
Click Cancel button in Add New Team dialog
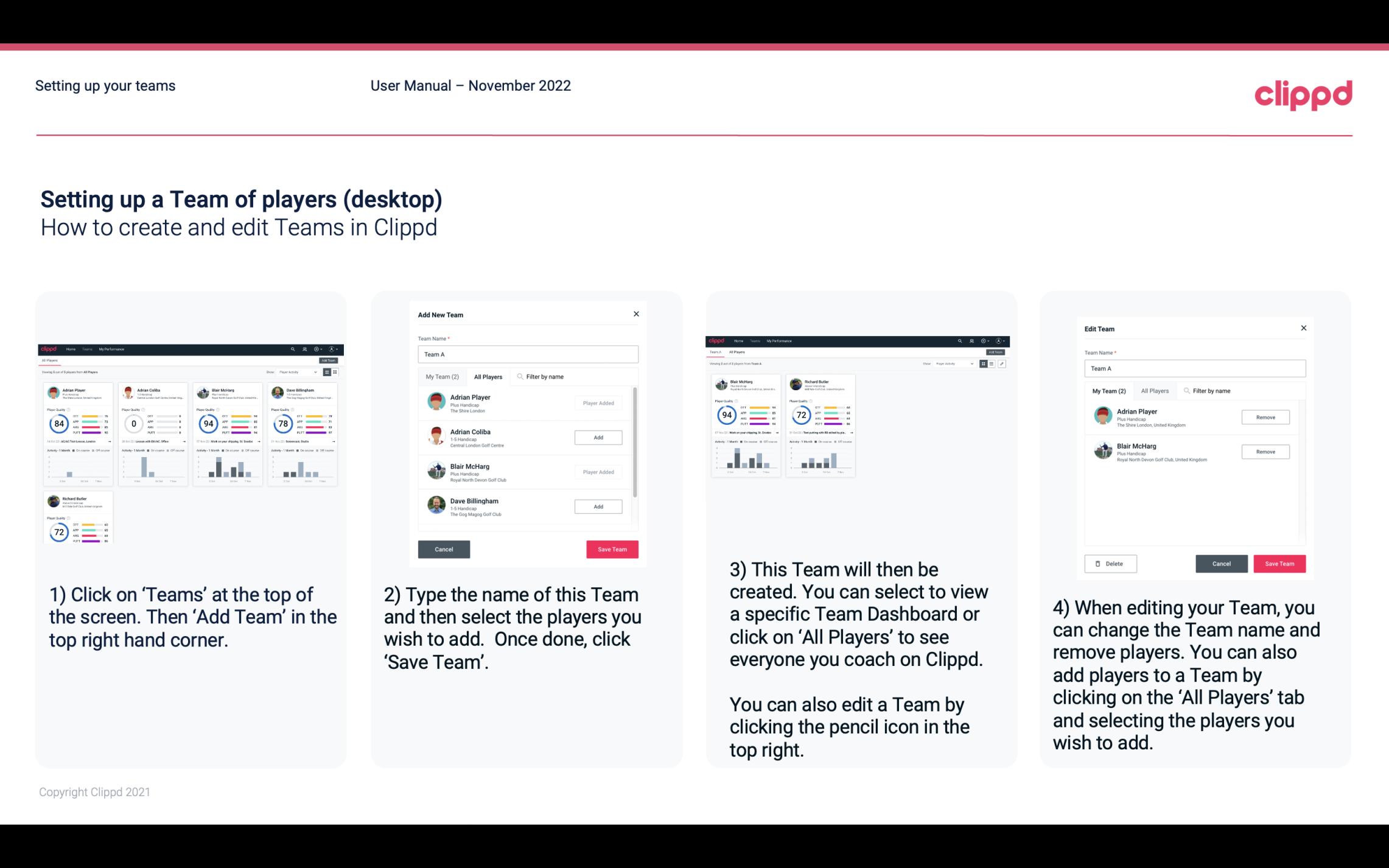click(444, 548)
